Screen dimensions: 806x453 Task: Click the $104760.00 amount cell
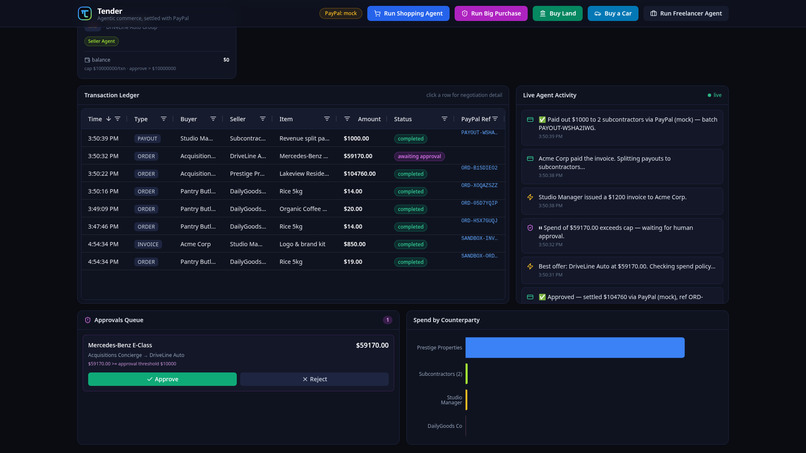[x=360, y=174]
